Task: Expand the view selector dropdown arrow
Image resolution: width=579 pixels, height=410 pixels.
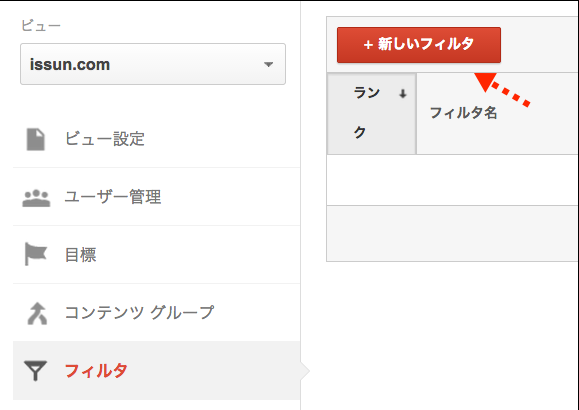Action: click(268, 65)
